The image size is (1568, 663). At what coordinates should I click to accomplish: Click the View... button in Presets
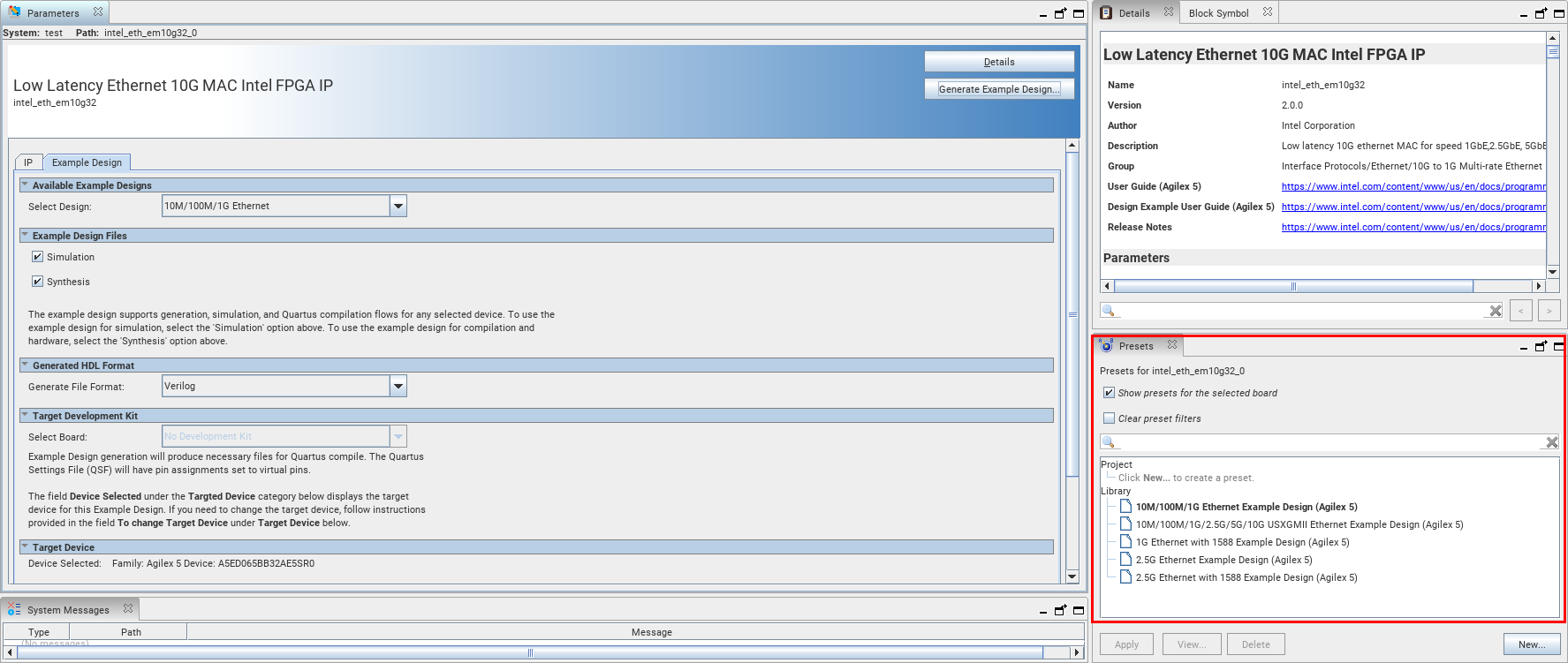click(x=1192, y=644)
